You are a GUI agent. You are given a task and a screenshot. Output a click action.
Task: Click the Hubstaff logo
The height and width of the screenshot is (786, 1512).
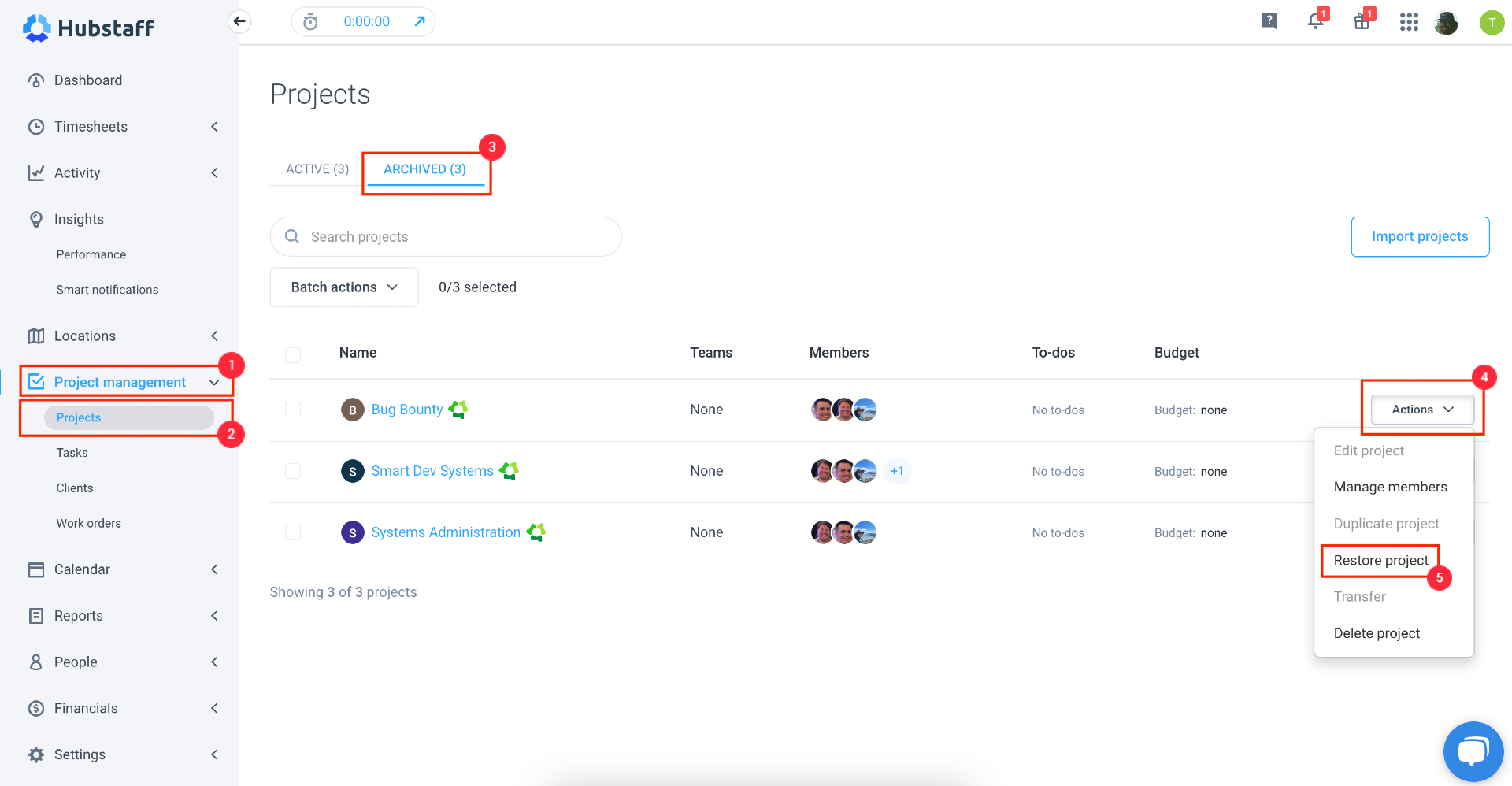[x=88, y=28]
